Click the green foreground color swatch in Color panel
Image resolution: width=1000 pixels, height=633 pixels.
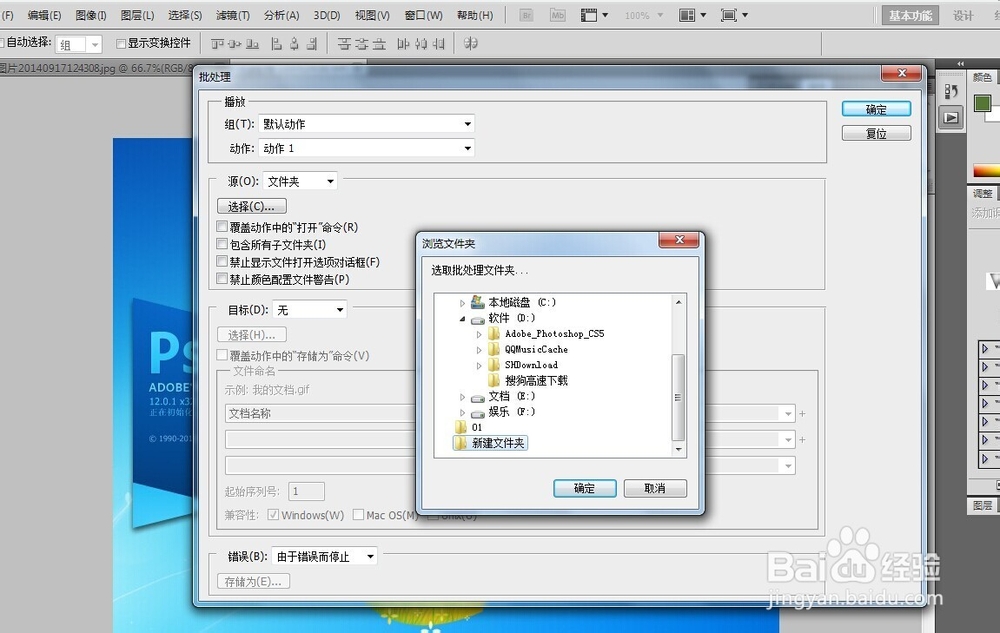(x=981, y=102)
